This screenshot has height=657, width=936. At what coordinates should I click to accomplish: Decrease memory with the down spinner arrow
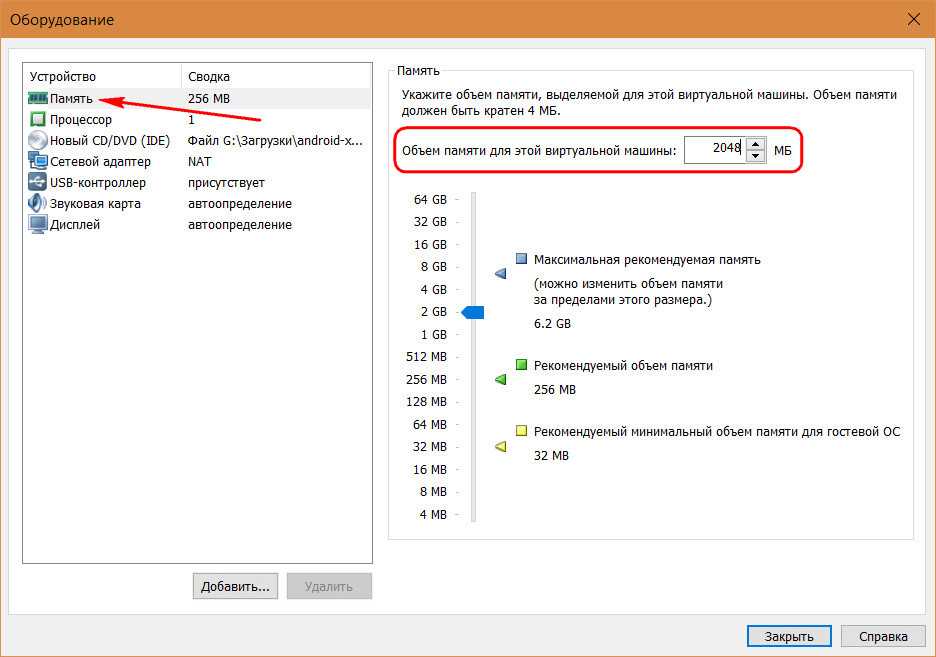pyautogui.click(x=756, y=156)
